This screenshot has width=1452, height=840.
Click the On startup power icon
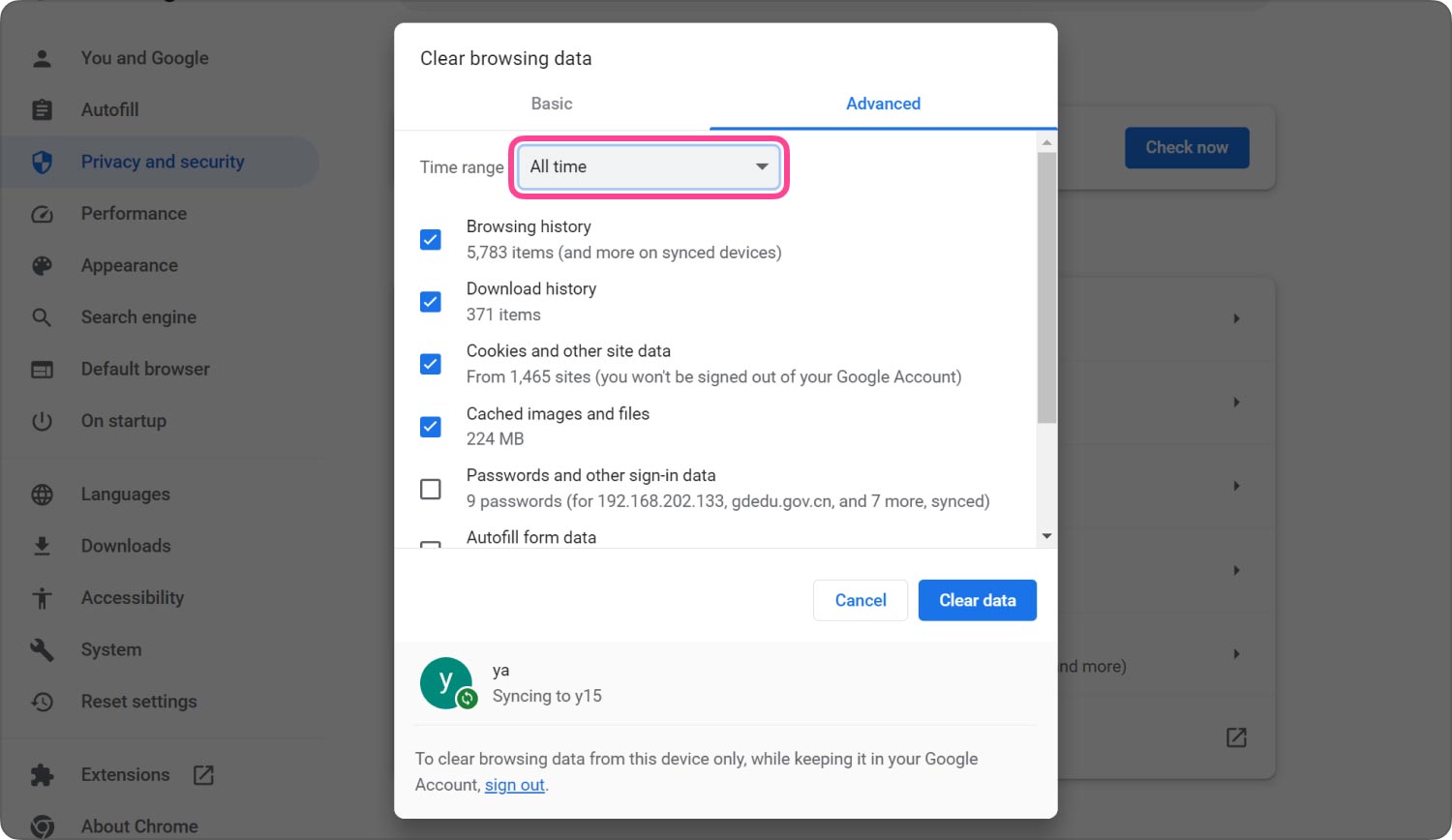tap(42, 421)
